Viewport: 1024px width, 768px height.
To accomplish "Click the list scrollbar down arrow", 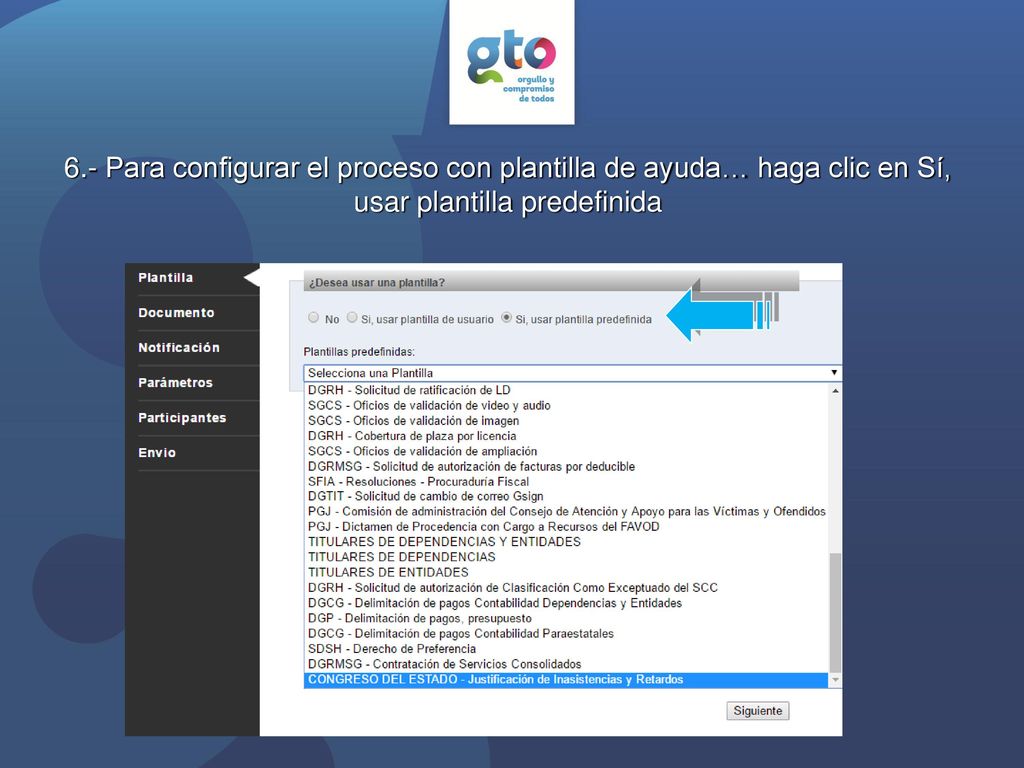I will [x=835, y=680].
